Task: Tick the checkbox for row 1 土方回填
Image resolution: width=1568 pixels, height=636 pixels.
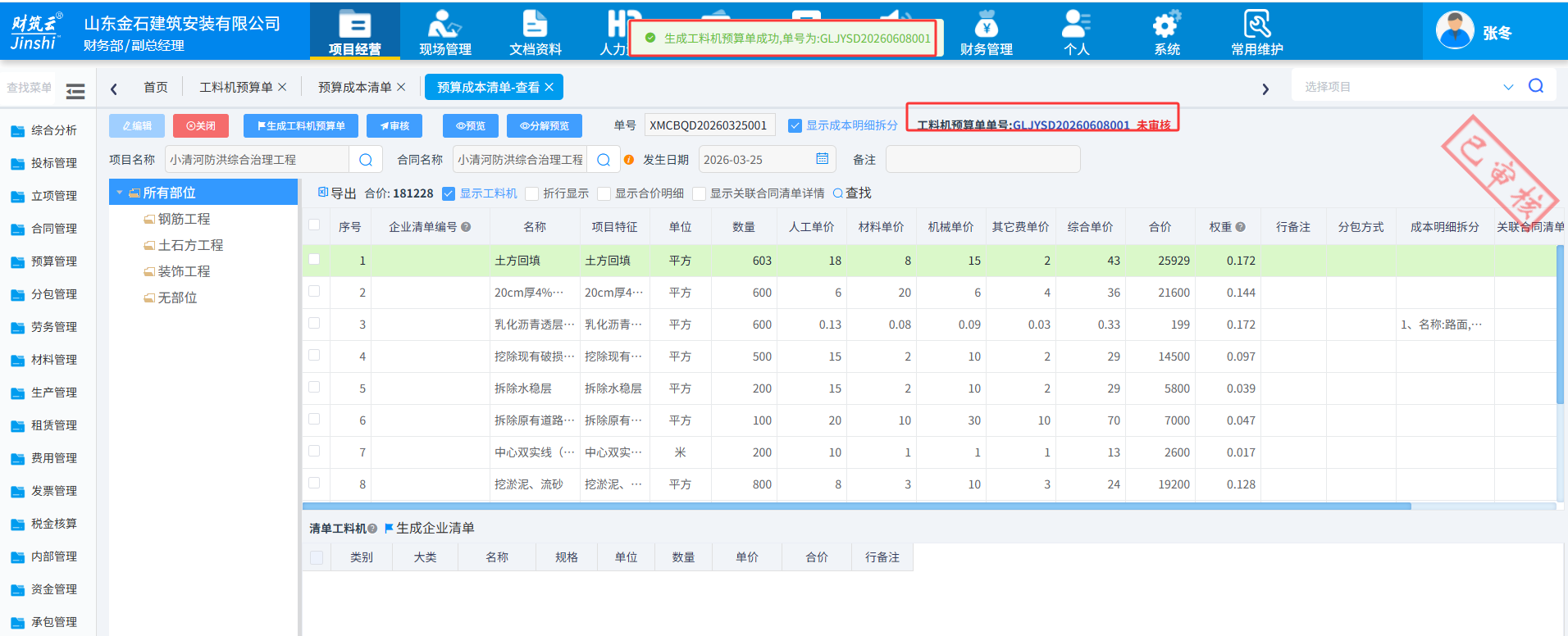Action: coord(314,260)
